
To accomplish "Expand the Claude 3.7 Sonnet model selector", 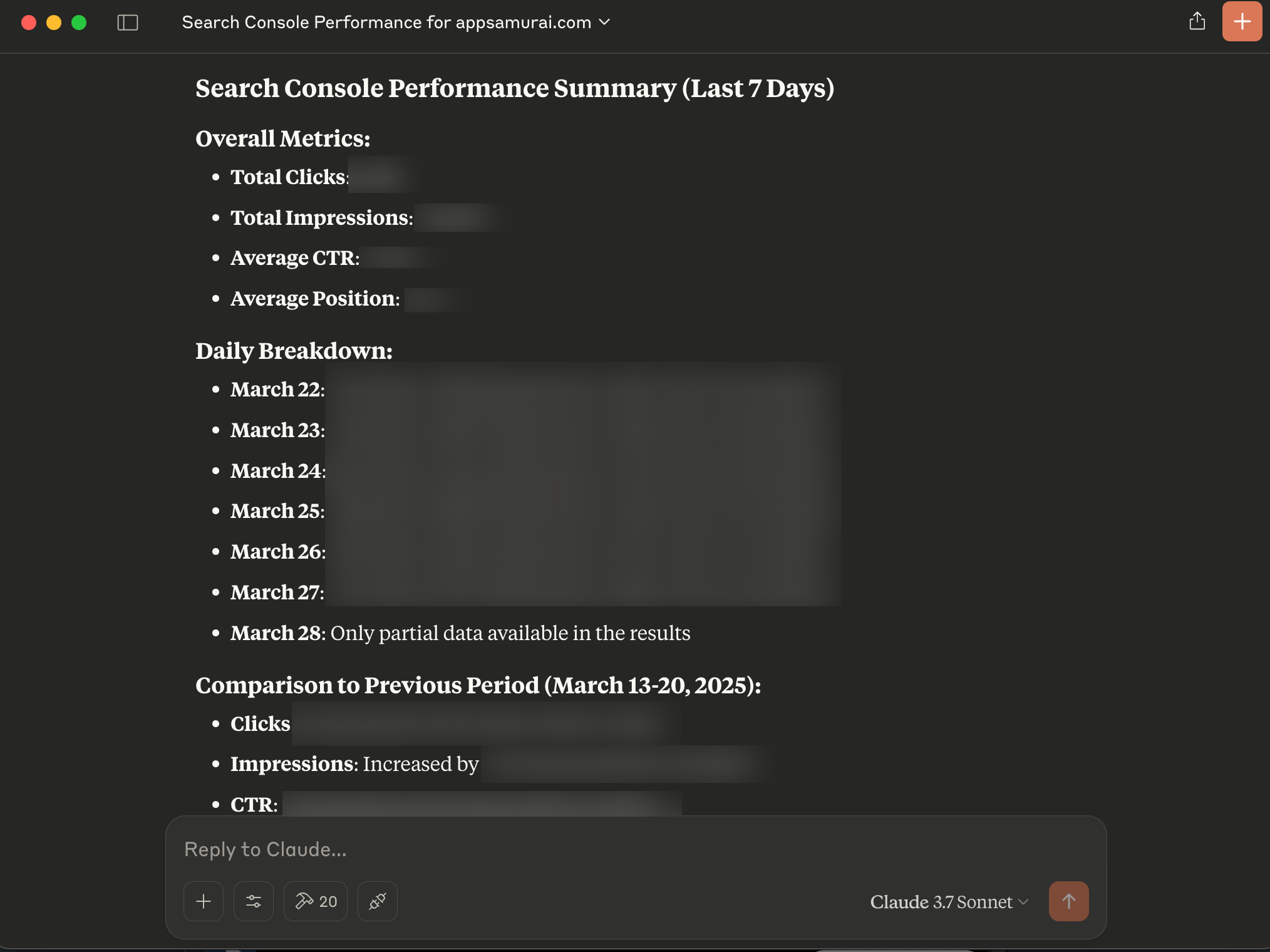I will [x=949, y=902].
